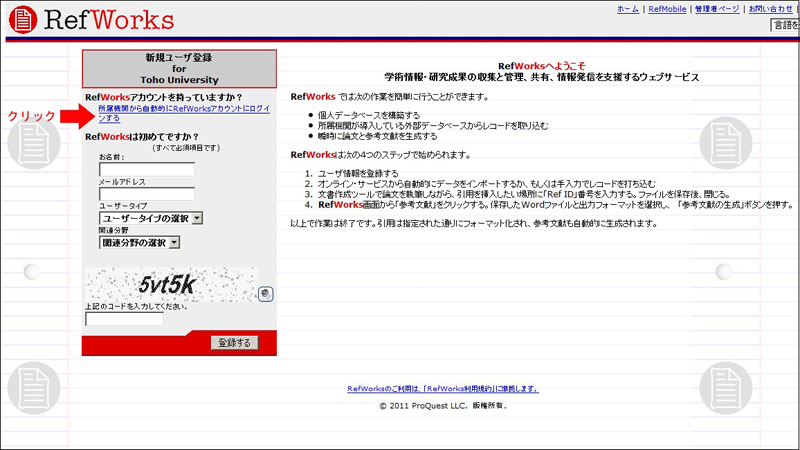Image resolution: width=800 pixels, height=450 pixels.
Task: Click link to log in via affiliated institution
Action: click(184, 113)
